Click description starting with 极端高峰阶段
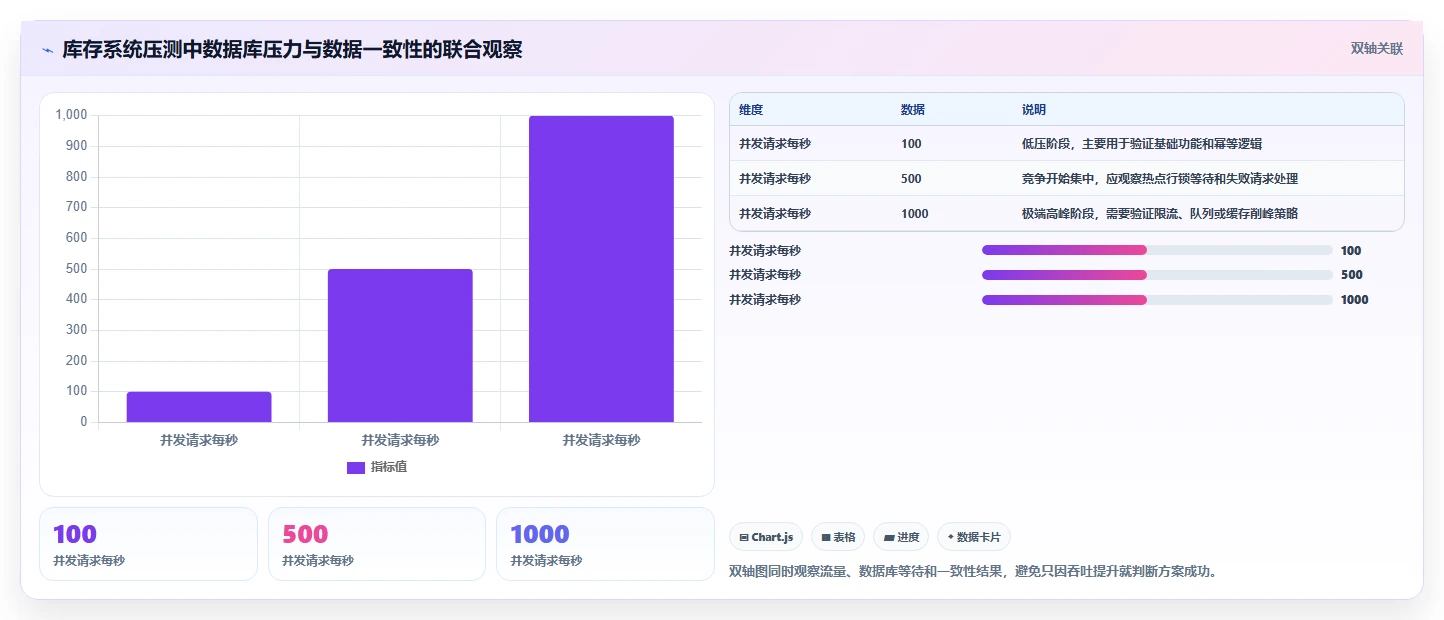 (x=1160, y=213)
